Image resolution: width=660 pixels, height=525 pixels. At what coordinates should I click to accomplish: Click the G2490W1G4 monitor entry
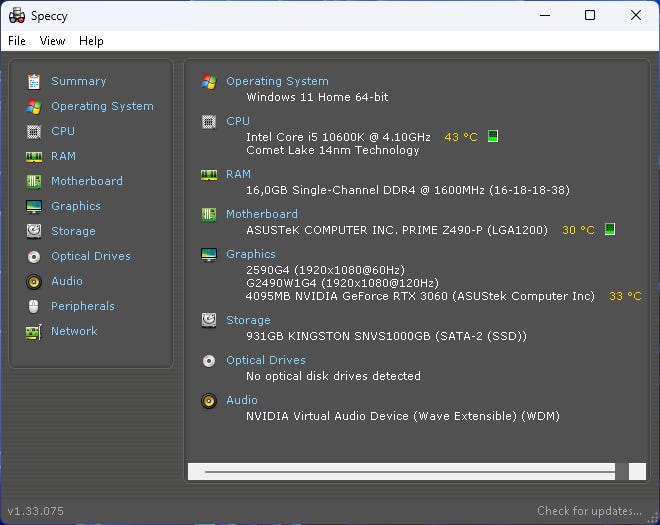[x=343, y=282]
